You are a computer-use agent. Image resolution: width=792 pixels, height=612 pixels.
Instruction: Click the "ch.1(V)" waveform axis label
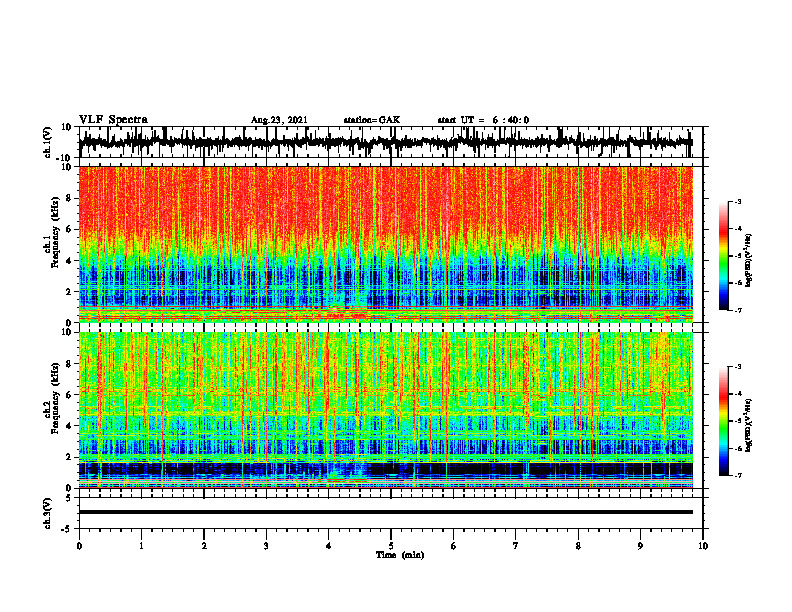tap(48, 142)
